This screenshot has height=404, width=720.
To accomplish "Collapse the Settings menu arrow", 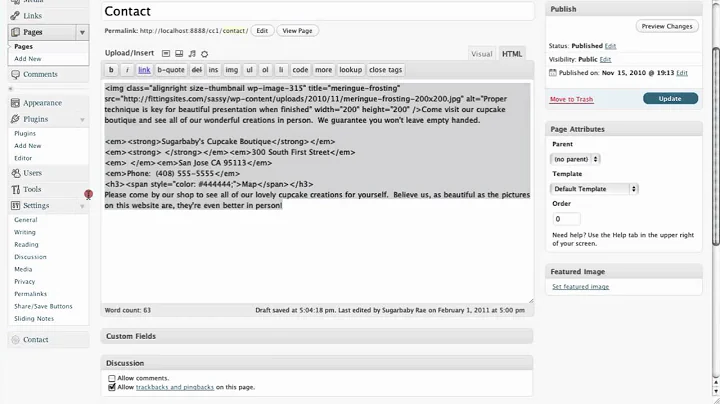I will tap(82, 206).
